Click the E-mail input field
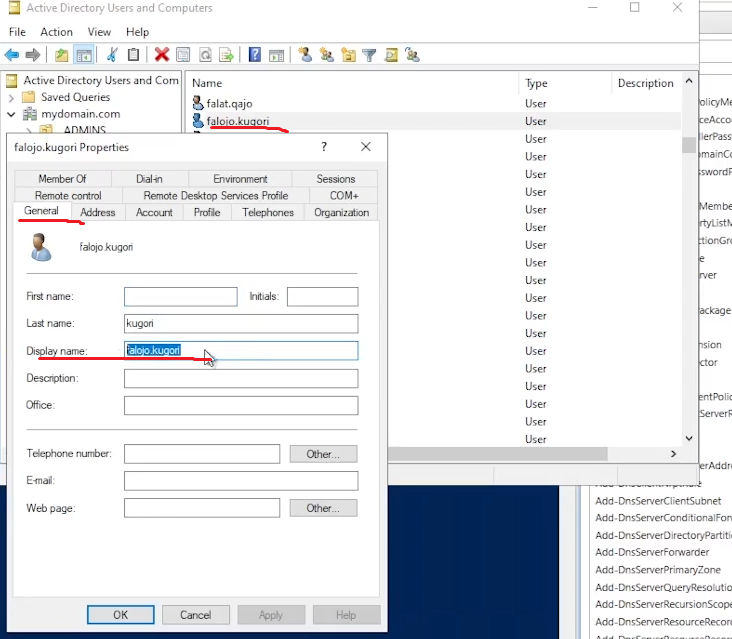The image size is (732, 639). coord(241,481)
